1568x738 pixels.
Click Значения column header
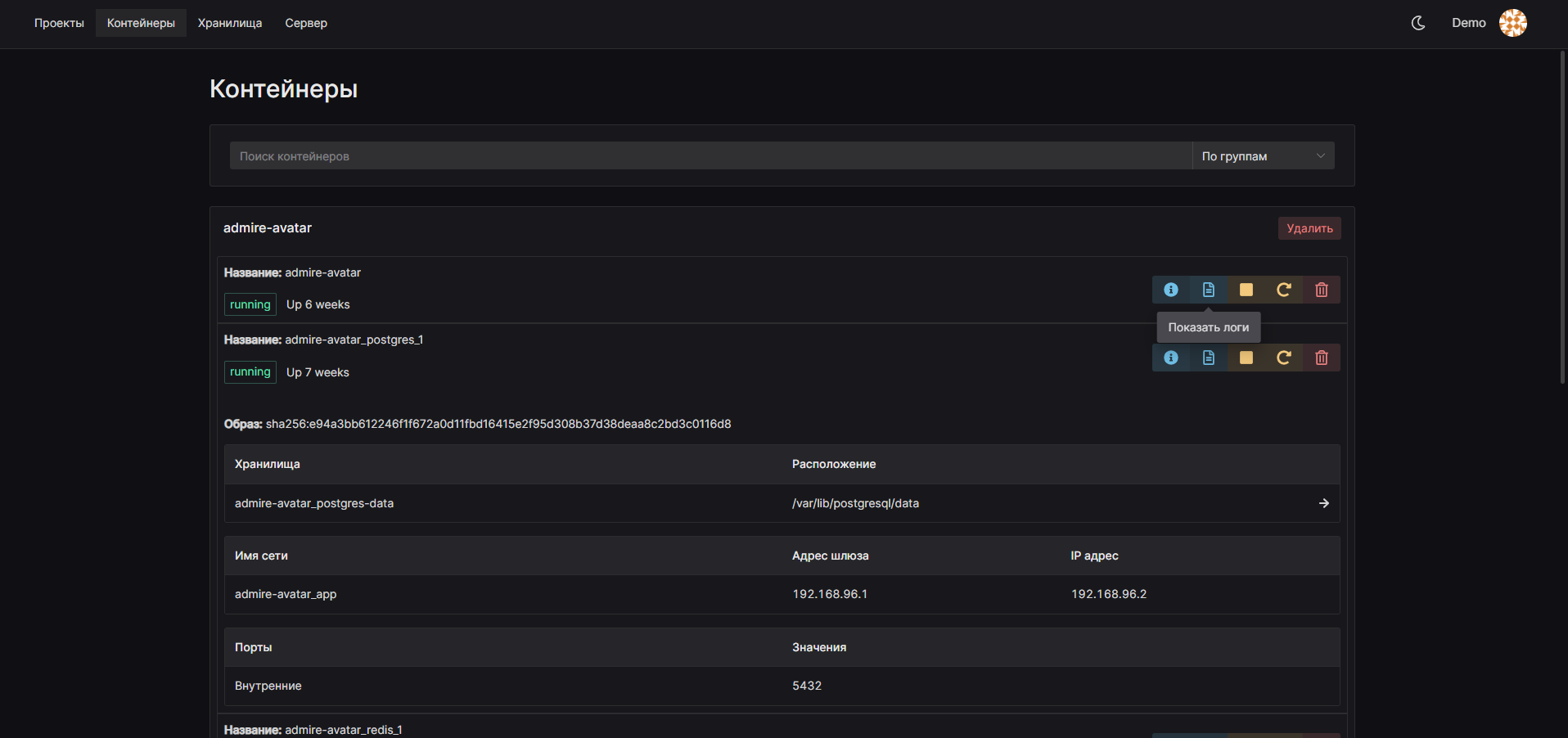tap(819, 647)
